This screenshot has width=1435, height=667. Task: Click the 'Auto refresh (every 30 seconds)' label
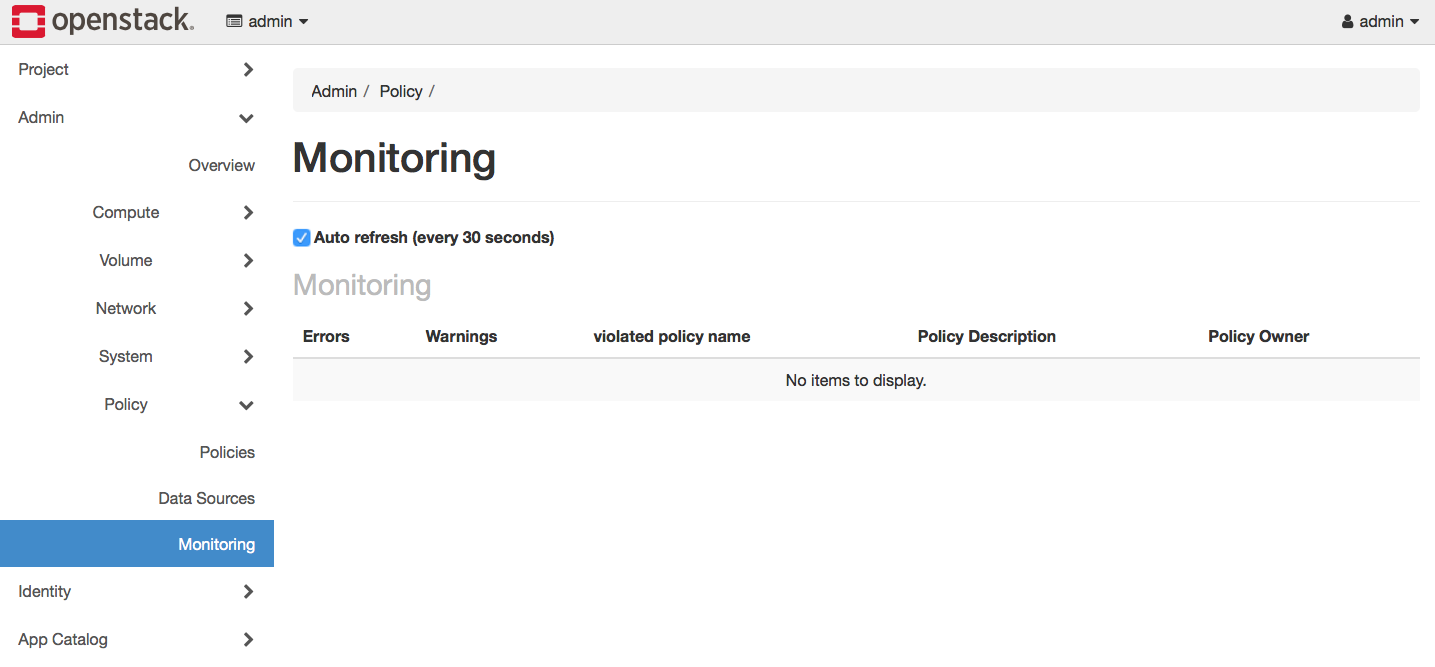tap(434, 238)
